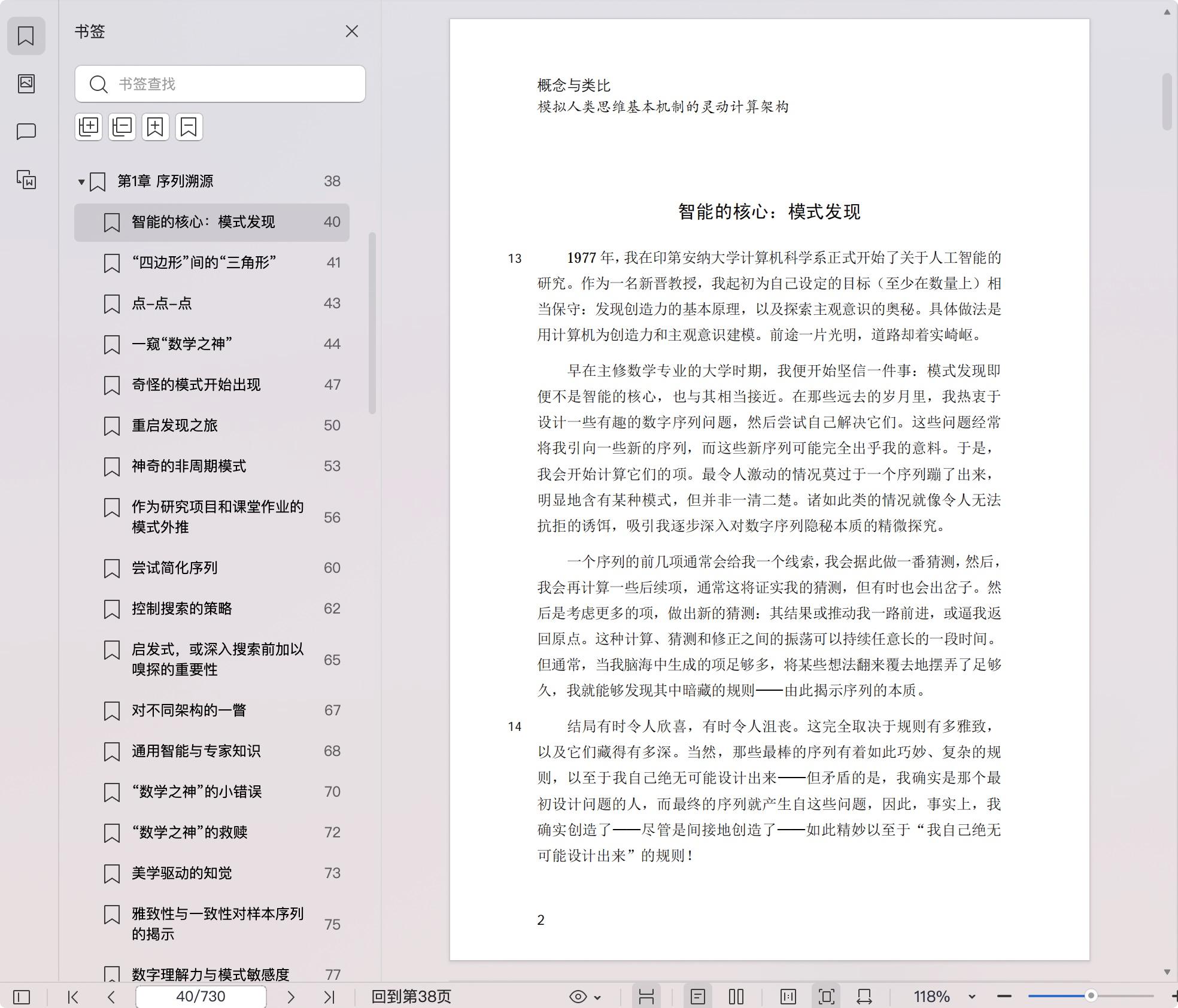This screenshot has height=1008, width=1178.
Task: Toggle the left sidebar panel
Action: pyautogui.click(x=22, y=997)
